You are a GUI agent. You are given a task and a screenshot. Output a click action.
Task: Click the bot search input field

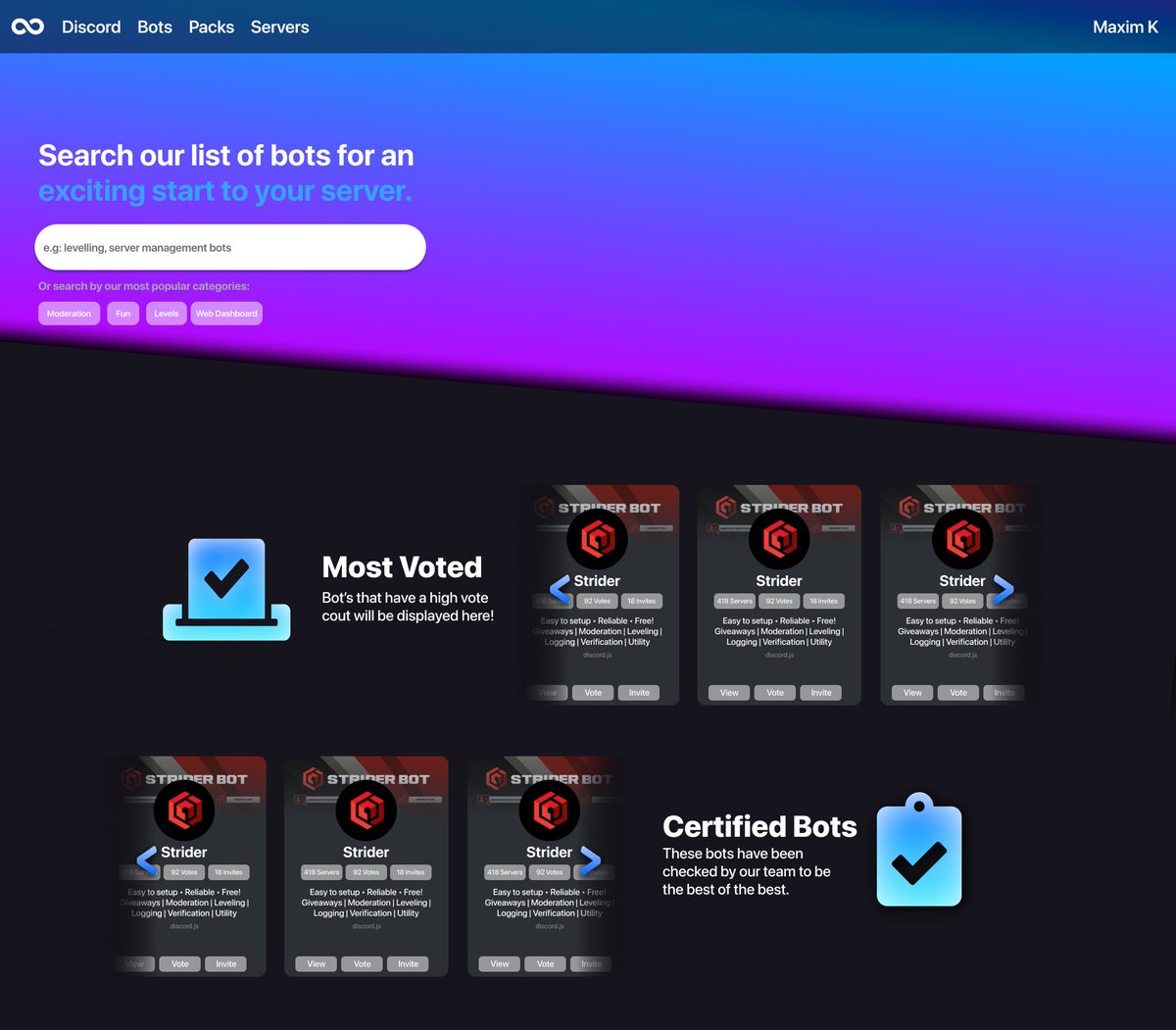229,247
